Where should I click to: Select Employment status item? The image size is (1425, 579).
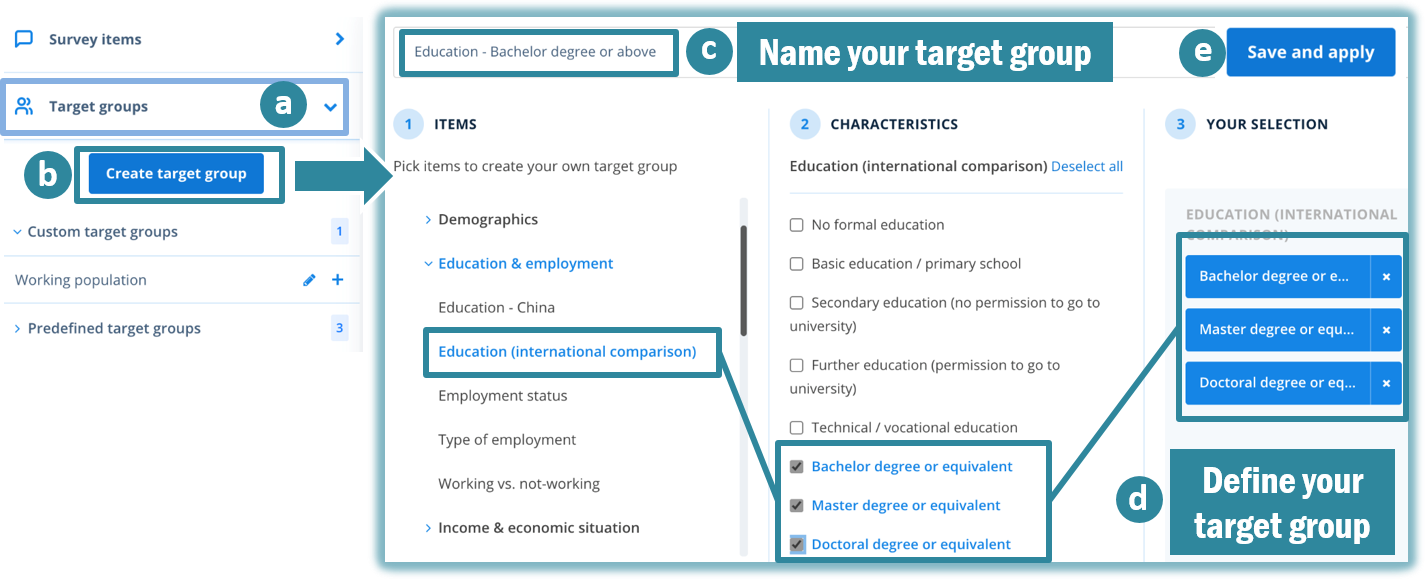(x=502, y=396)
